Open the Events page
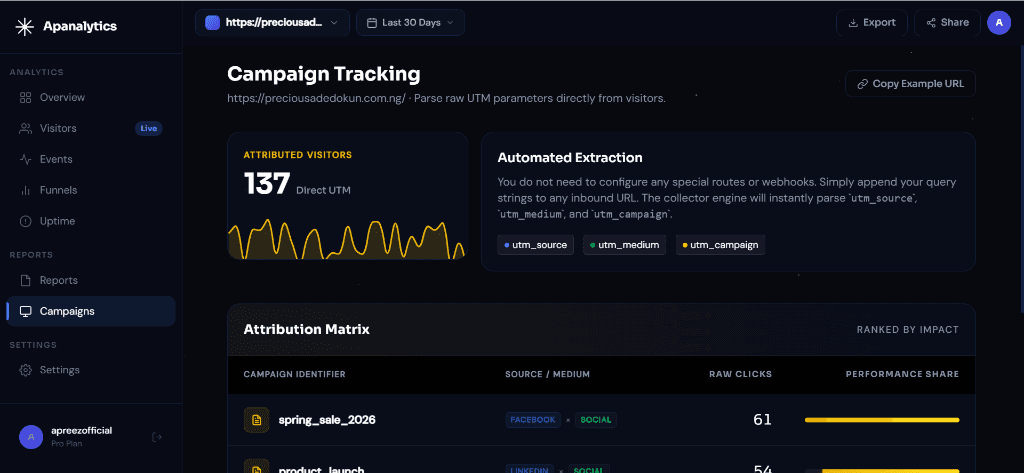The width and height of the screenshot is (1024, 473). coord(91,159)
